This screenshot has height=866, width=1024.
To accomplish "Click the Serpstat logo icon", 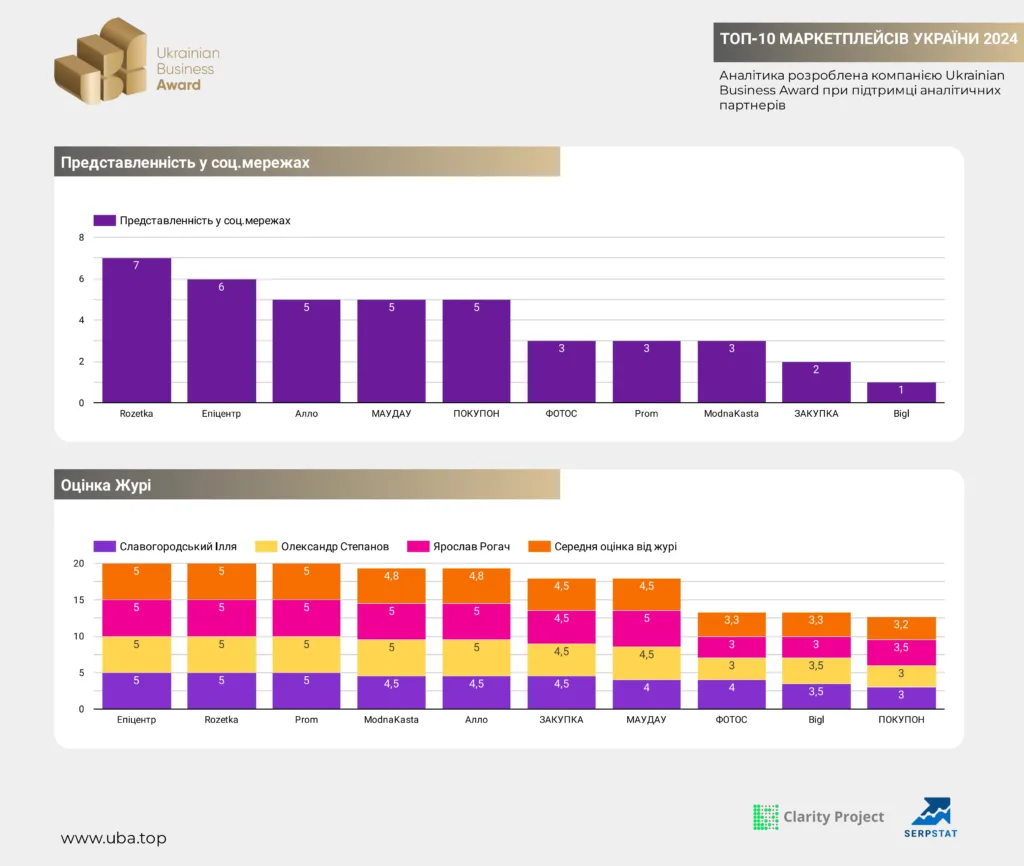I will [x=931, y=817].
